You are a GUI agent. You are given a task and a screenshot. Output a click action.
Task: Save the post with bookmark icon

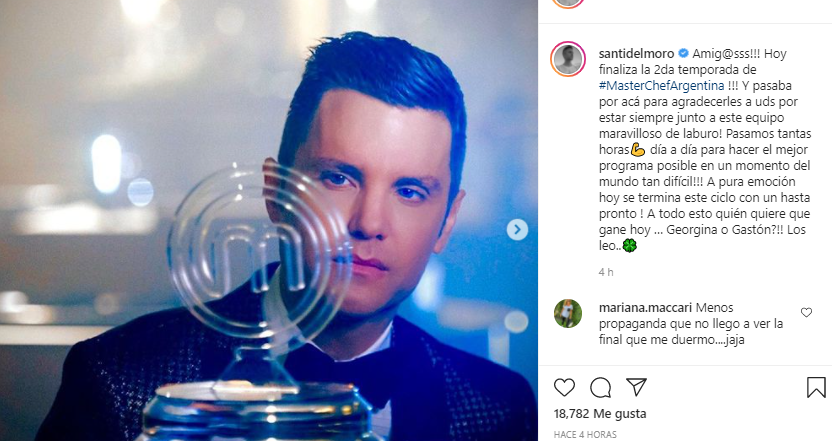[x=816, y=387]
